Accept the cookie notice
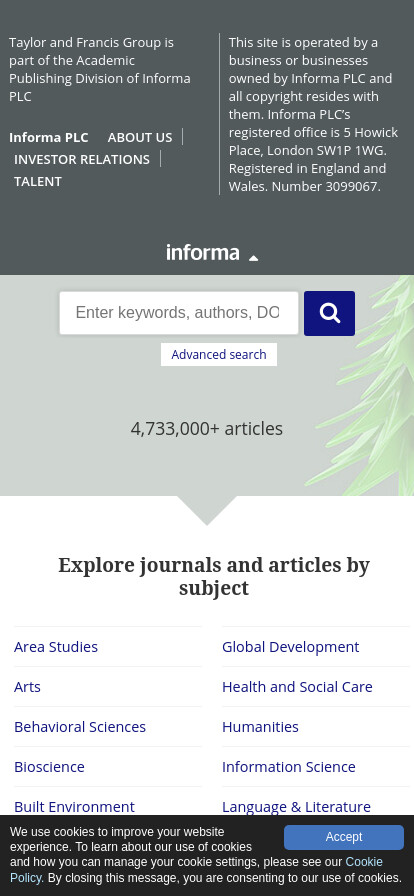This screenshot has width=414, height=896. tap(344, 837)
